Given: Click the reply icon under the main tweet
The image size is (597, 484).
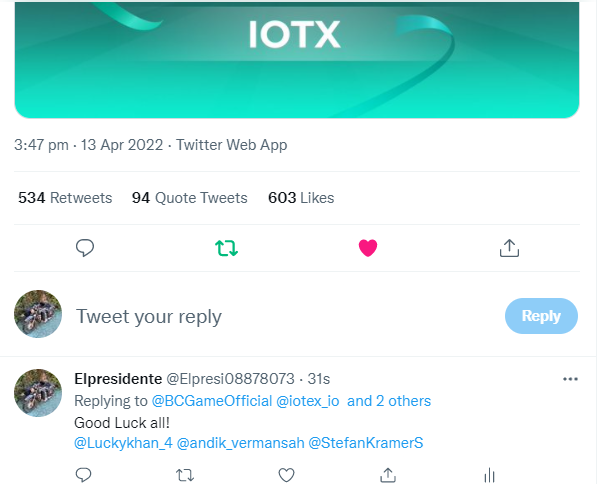Looking at the screenshot, I should click(85, 248).
